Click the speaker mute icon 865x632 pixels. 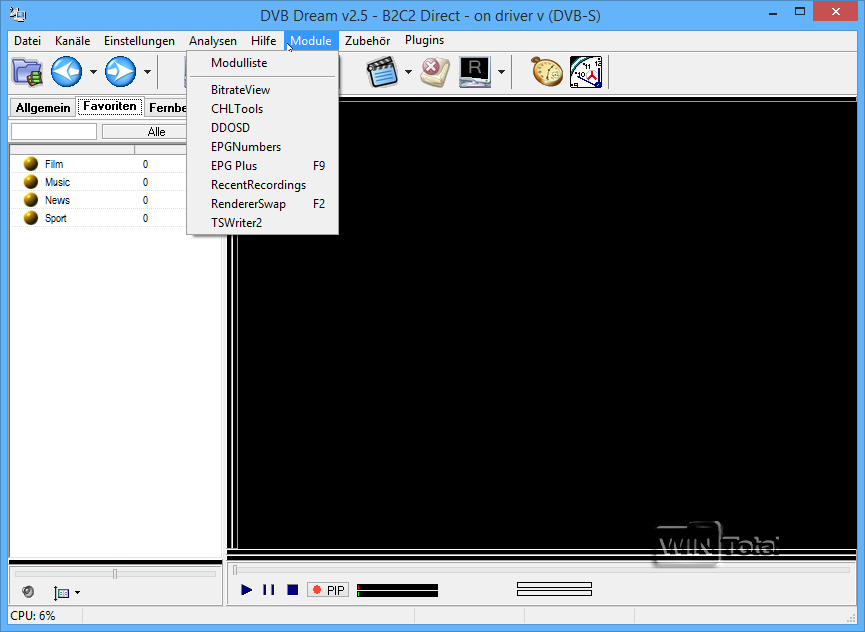(28, 592)
